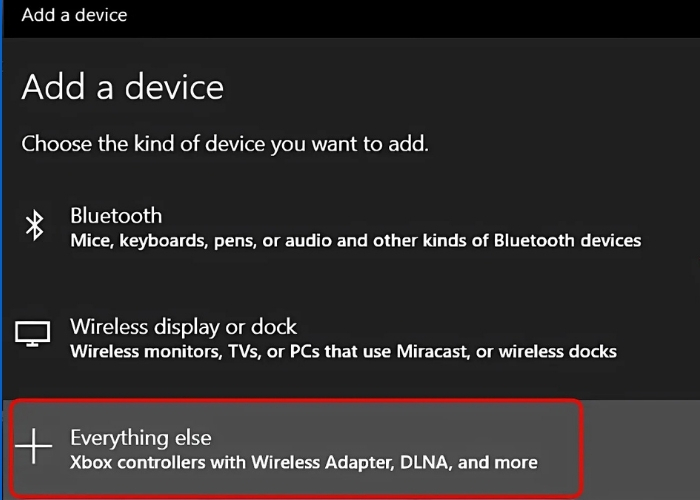Click the plus icon for Everything else
This screenshot has width=700, height=500.
35,448
